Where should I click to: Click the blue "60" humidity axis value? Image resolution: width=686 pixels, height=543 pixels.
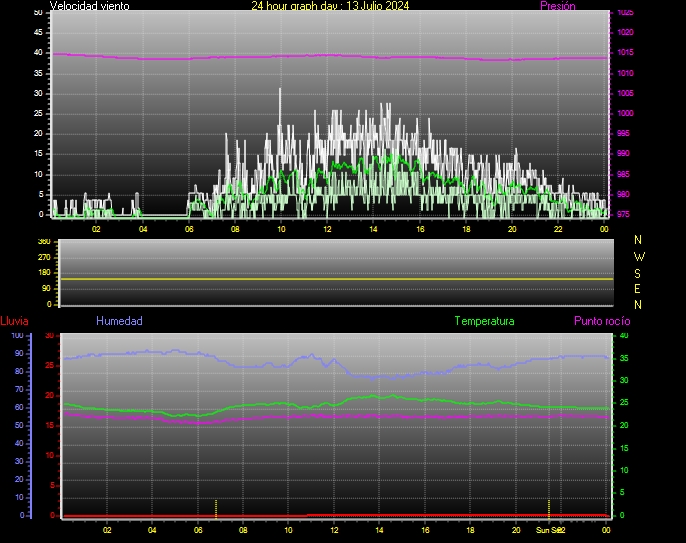click(19, 407)
